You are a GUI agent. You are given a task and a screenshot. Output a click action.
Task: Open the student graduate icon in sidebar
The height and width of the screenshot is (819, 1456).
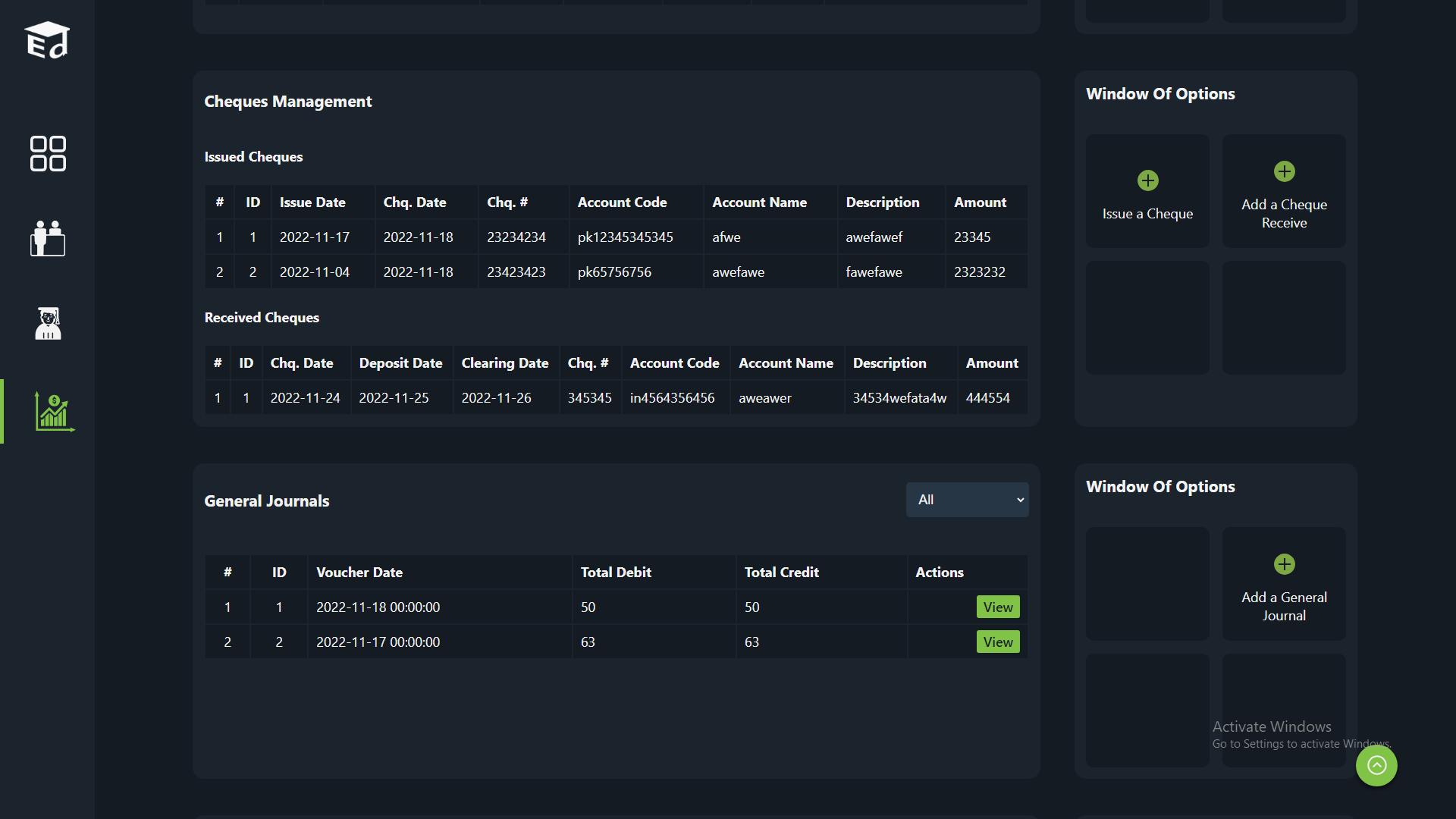pos(48,324)
